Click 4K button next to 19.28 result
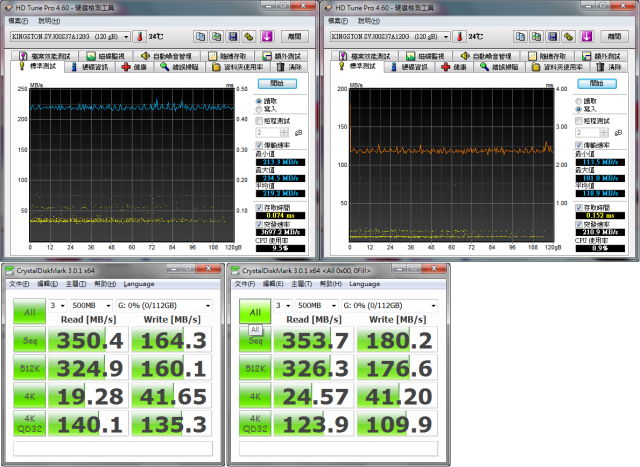Screen dimensions: 640x467 29,396
